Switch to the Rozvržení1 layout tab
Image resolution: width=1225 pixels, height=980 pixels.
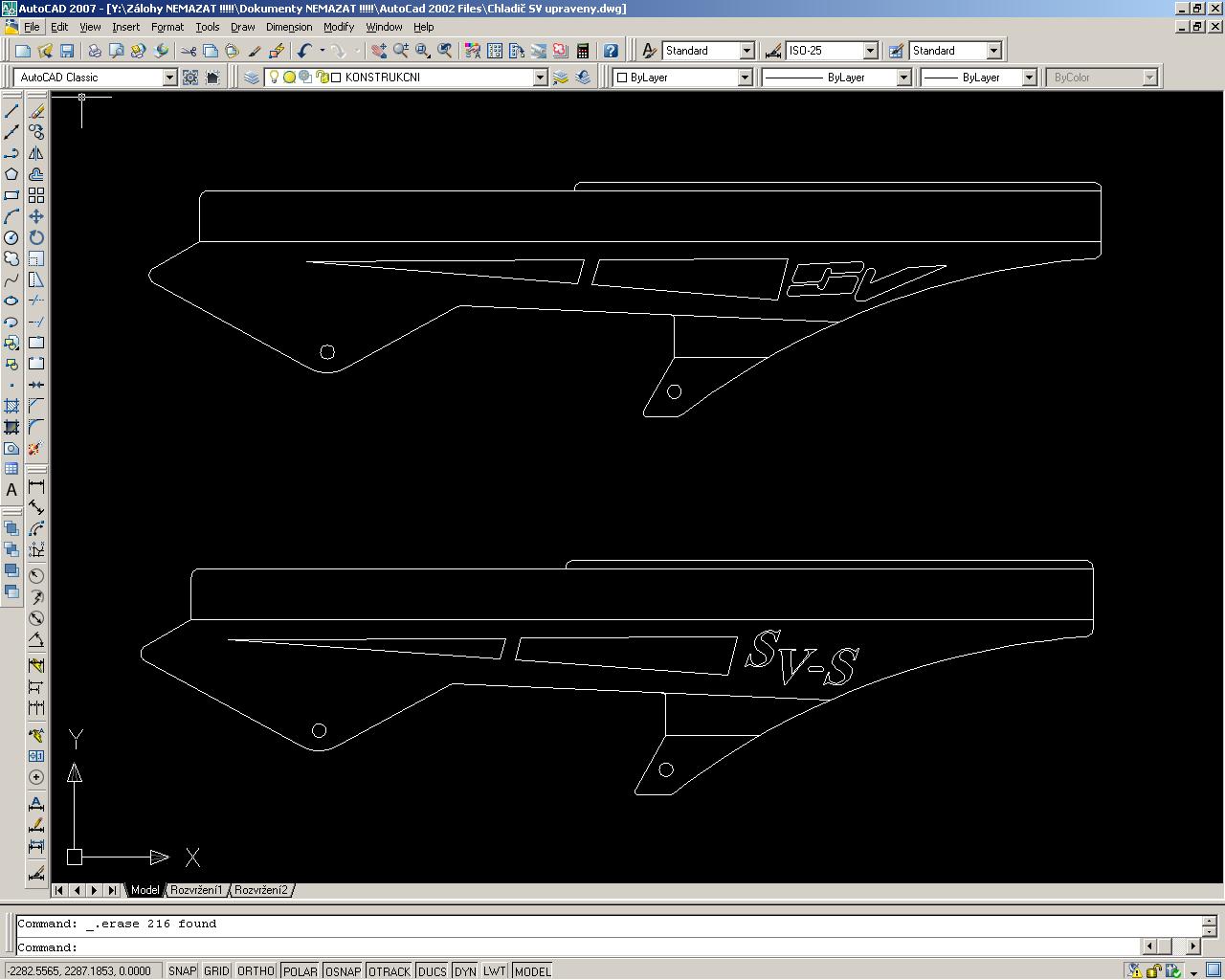pyautogui.click(x=196, y=890)
